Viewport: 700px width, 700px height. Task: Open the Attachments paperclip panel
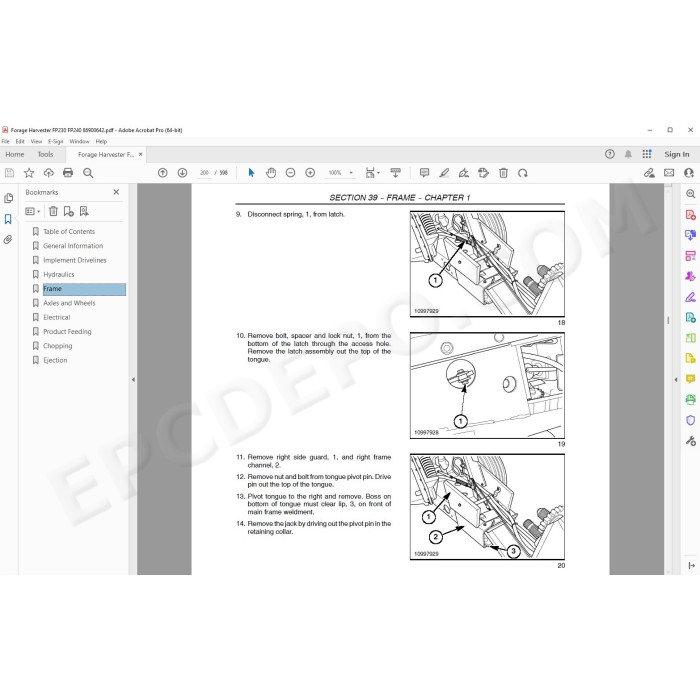click(x=8, y=240)
